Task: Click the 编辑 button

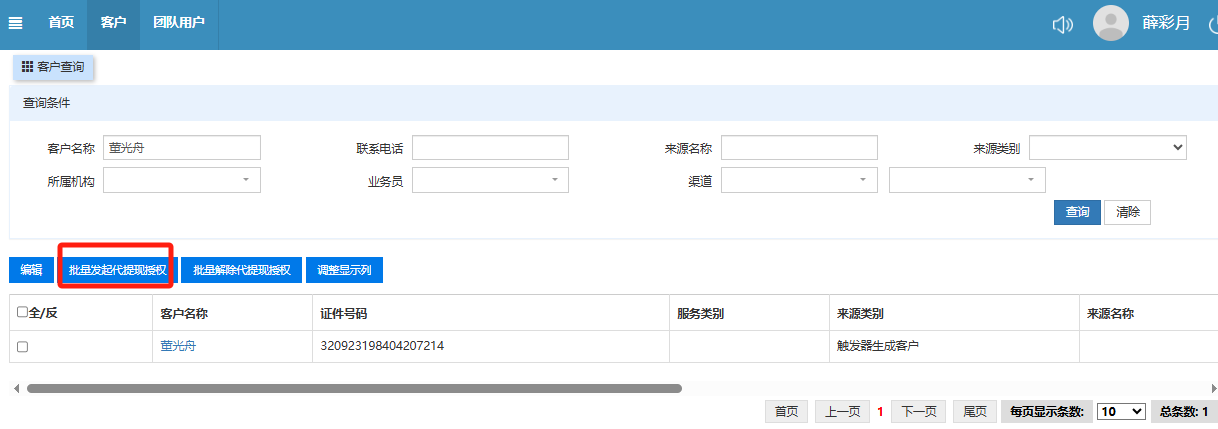Action: tap(31, 270)
